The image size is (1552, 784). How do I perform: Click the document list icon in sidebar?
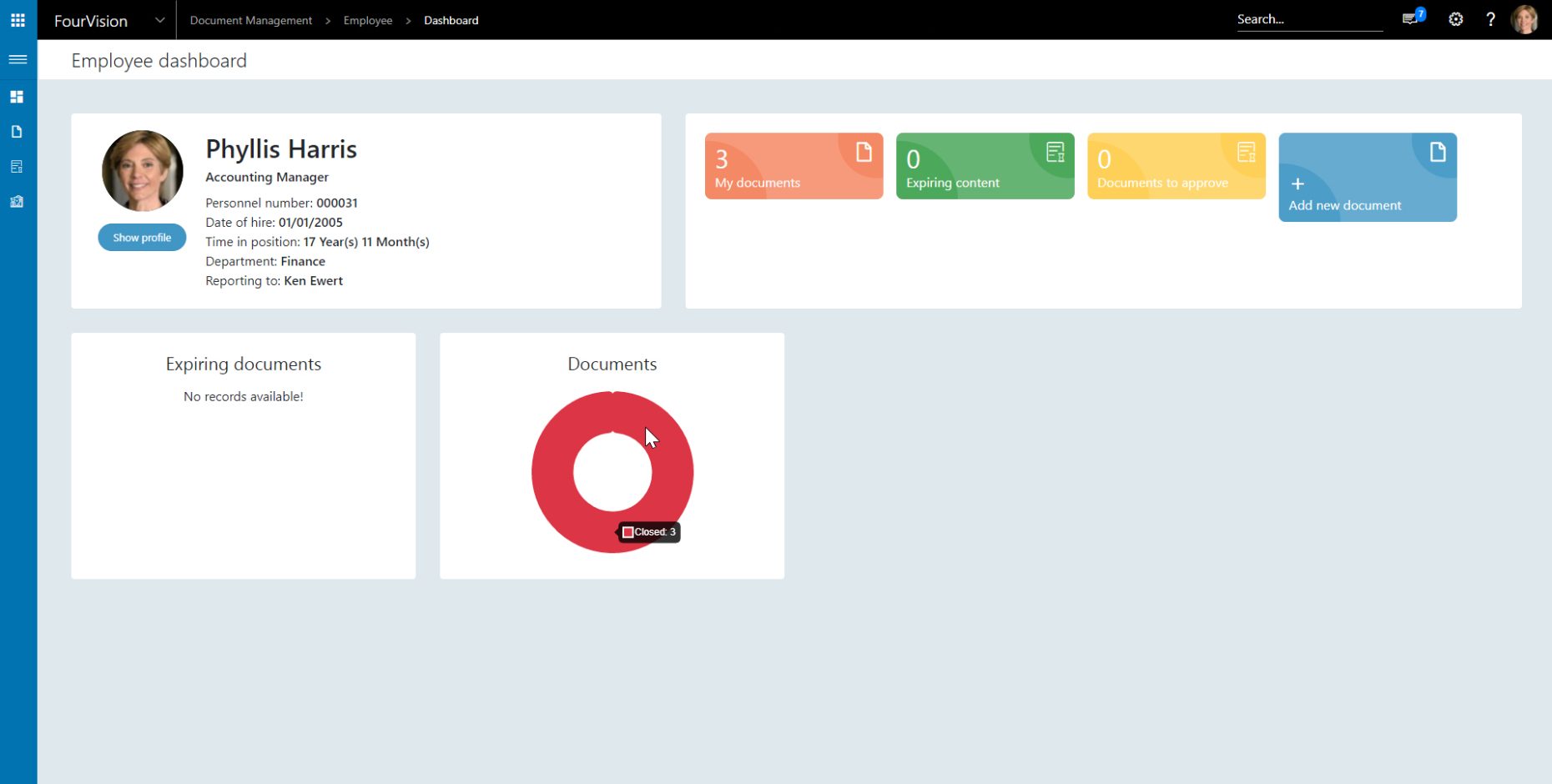[18, 166]
